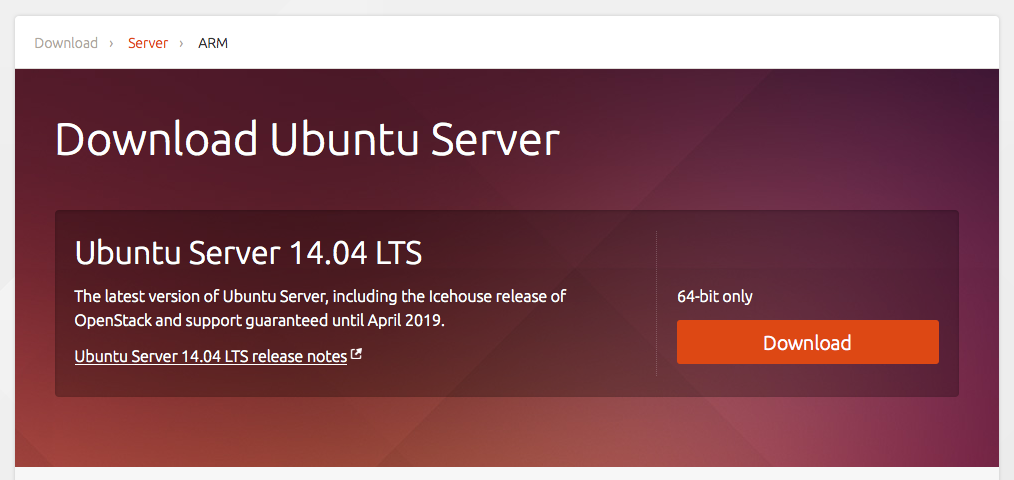The width and height of the screenshot is (1014, 480).
Task: Click the phrase 'latest version' in the description
Action: tap(153, 296)
